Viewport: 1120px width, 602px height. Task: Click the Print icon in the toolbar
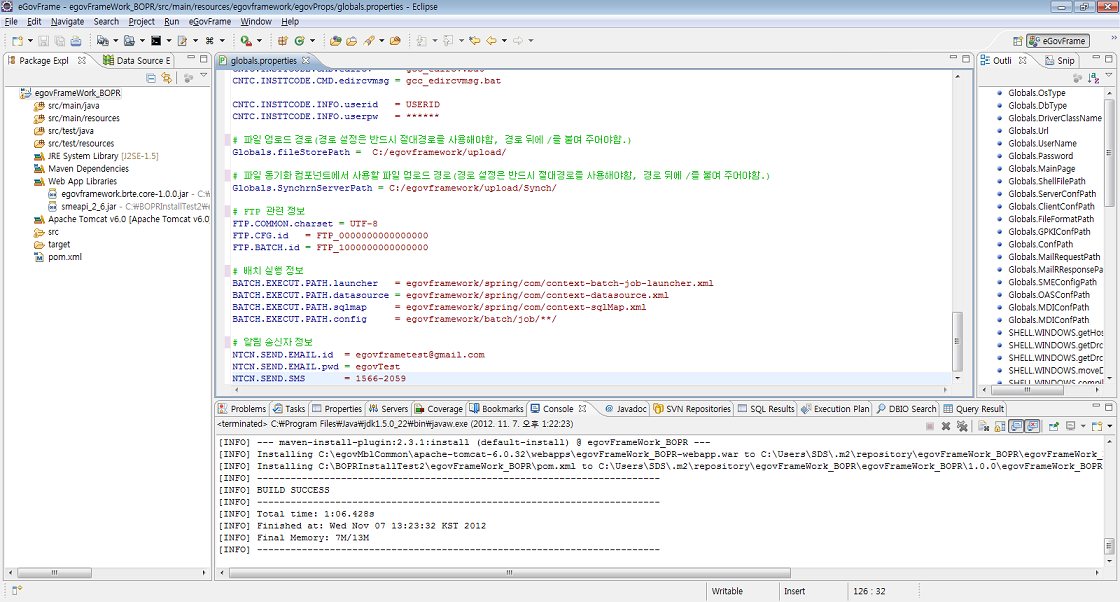[76, 41]
